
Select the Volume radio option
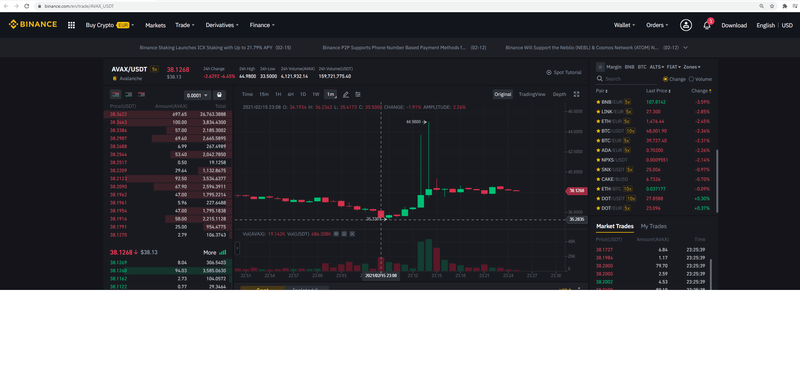(700, 79)
